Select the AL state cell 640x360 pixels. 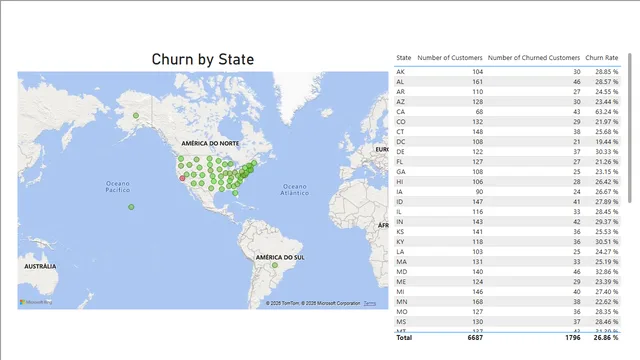coord(400,82)
